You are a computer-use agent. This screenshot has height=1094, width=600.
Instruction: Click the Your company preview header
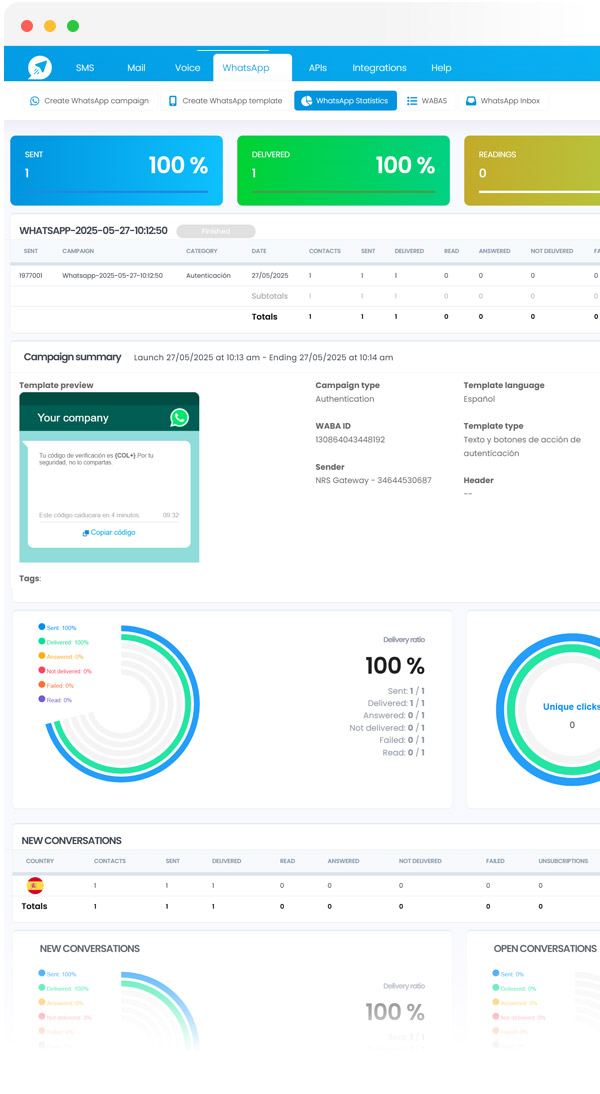pos(109,412)
